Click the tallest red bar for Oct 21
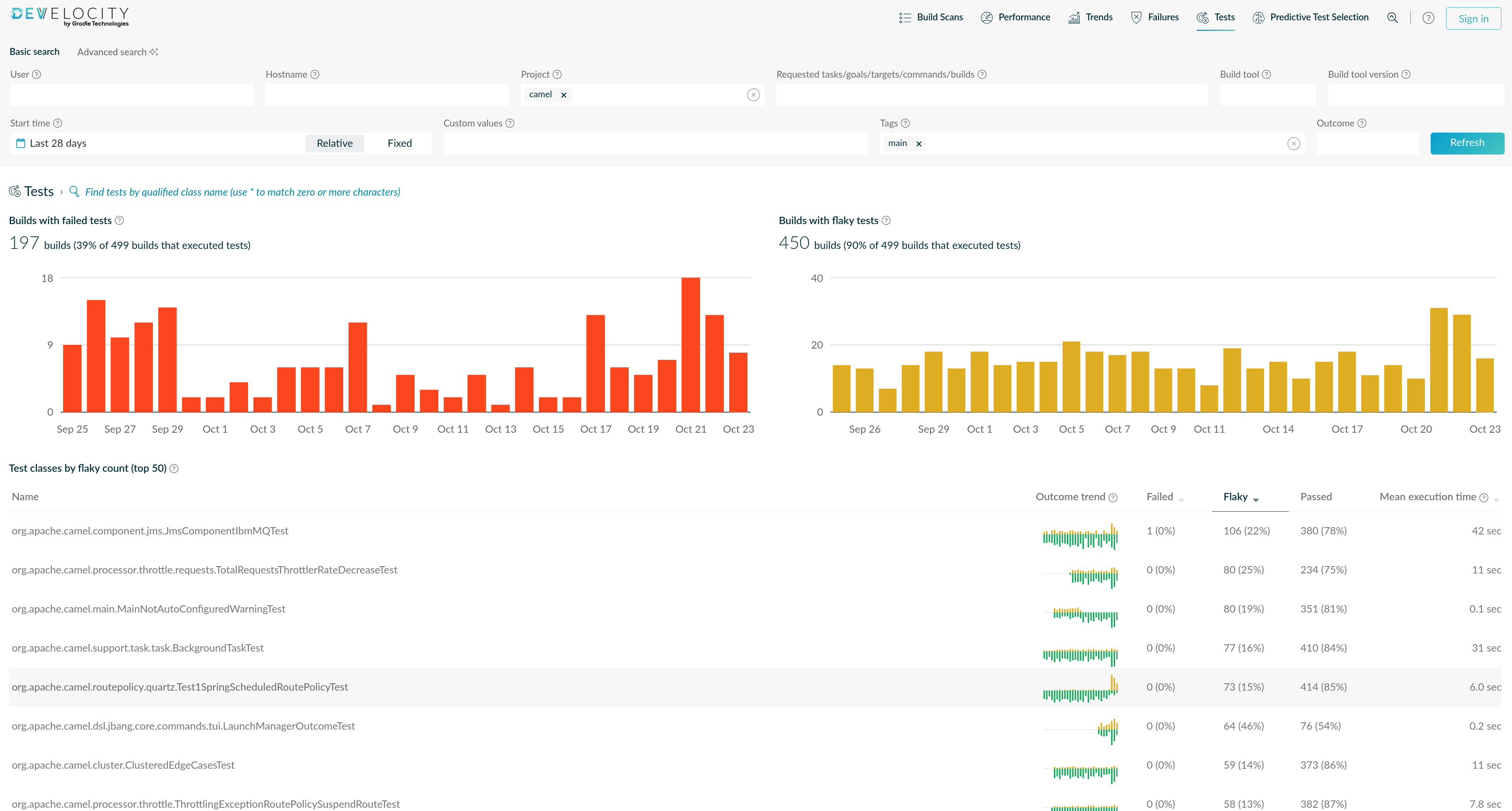This screenshot has width=1512, height=811. point(690,344)
